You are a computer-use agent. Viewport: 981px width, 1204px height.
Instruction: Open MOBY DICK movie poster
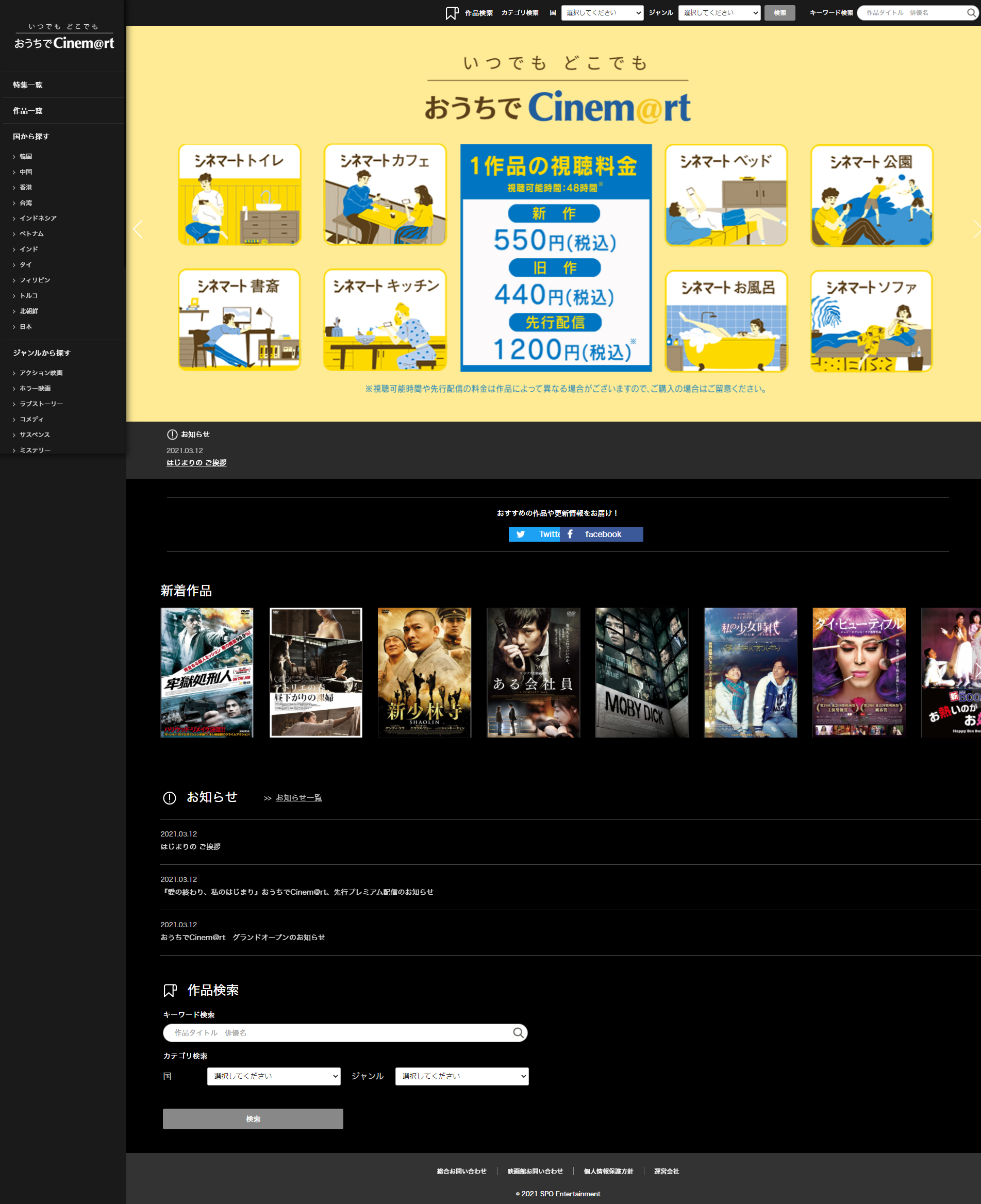click(642, 672)
